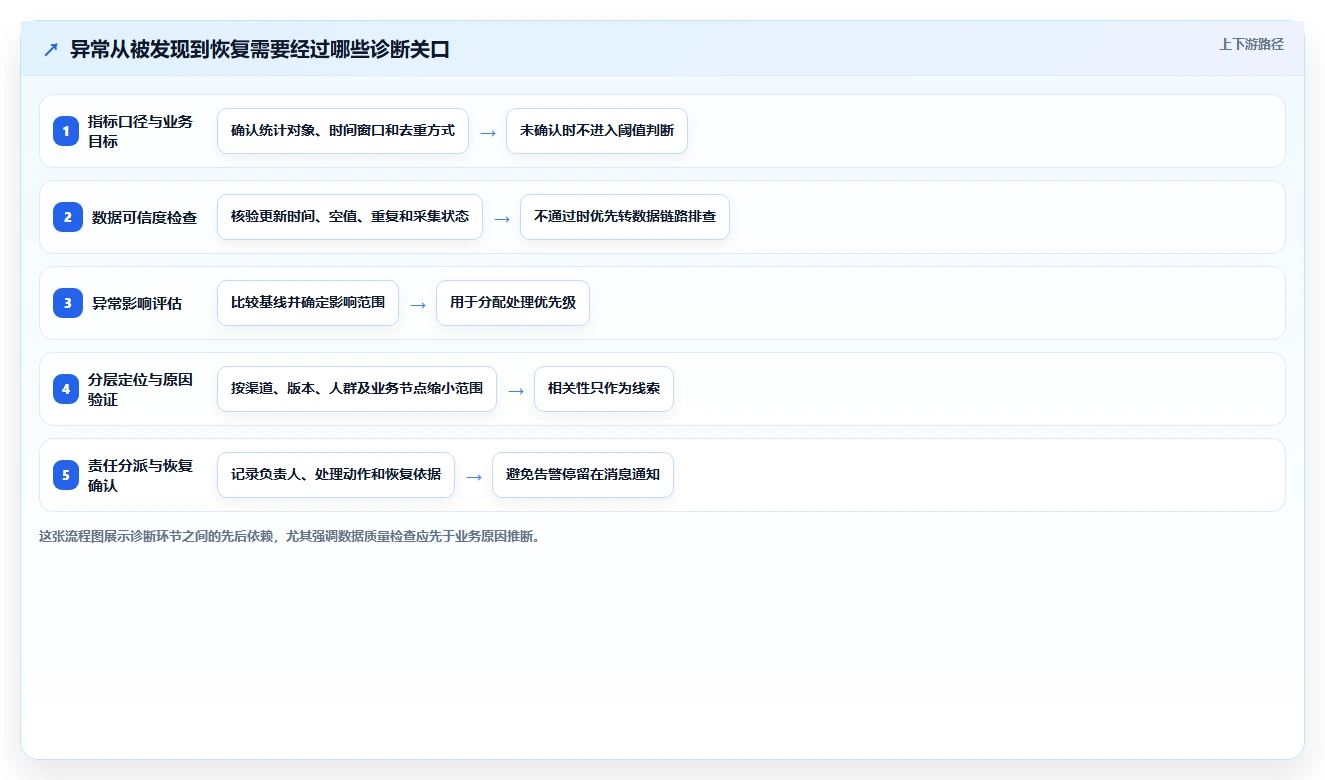Click the 上下游路径 label in the header
This screenshot has width=1325, height=780.
click(1251, 44)
